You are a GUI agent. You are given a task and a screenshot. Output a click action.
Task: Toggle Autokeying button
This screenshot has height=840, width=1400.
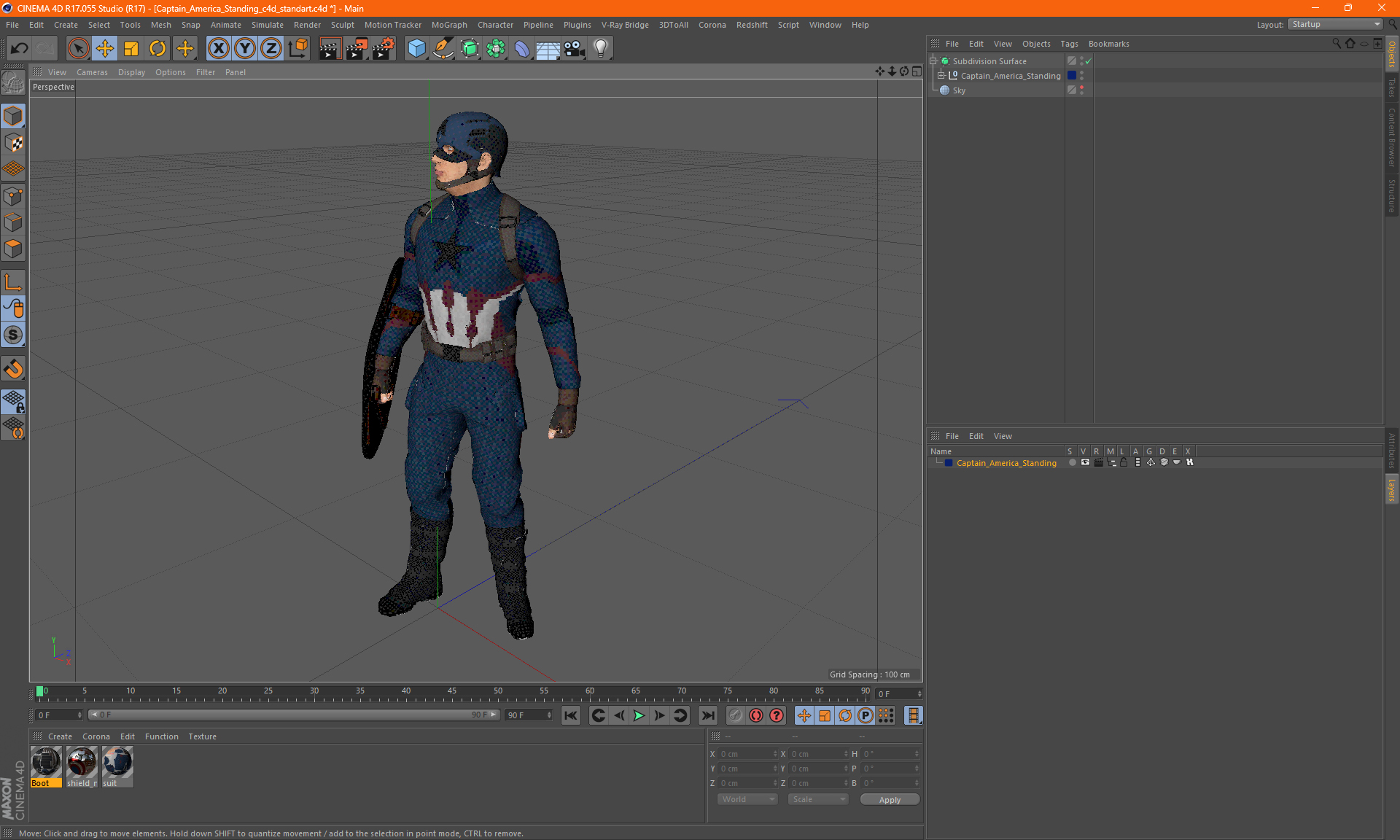(756, 715)
